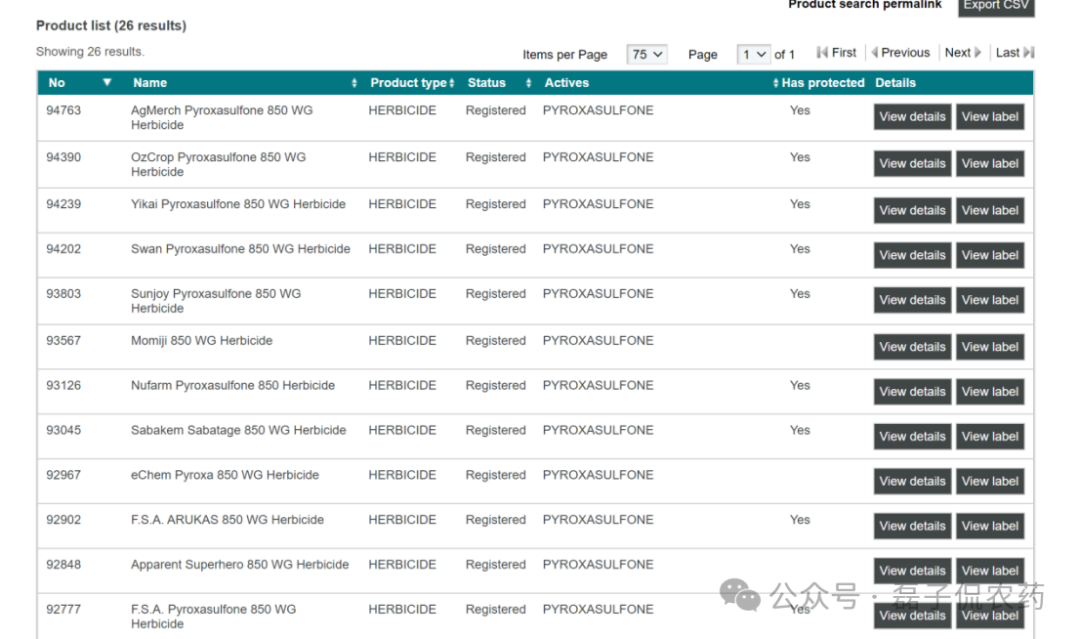The width and height of the screenshot is (1080, 639).
Task: View details for F.S.A. ARUKAS 92902
Action: [x=913, y=525]
